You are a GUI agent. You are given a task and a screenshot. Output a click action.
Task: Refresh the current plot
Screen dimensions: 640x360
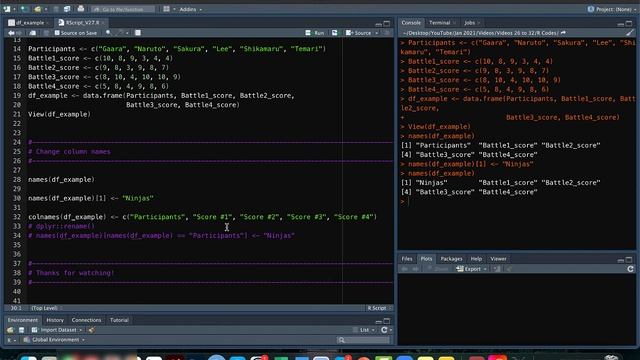coord(630,269)
